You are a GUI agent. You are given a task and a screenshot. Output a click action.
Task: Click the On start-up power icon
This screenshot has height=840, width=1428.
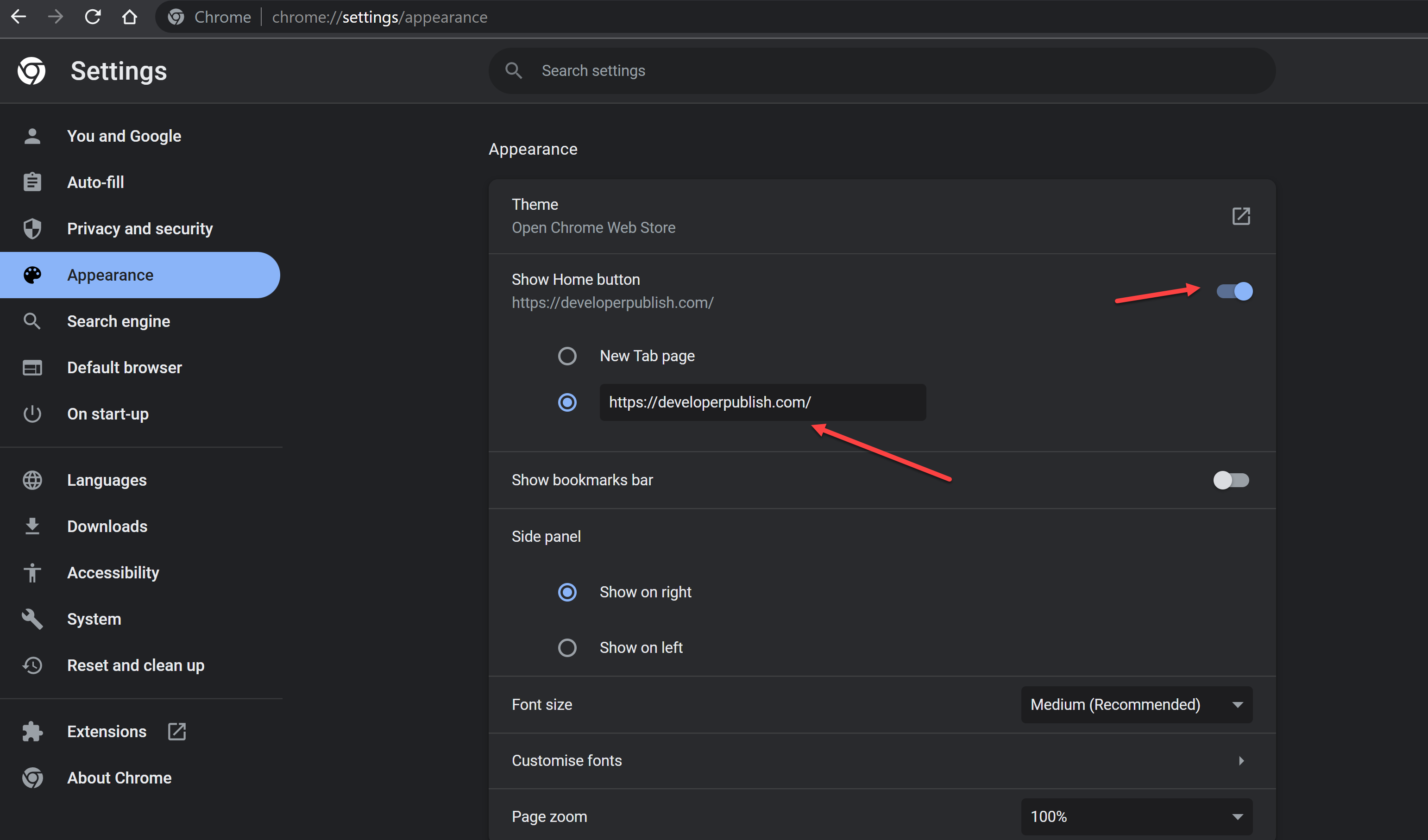click(32, 414)
